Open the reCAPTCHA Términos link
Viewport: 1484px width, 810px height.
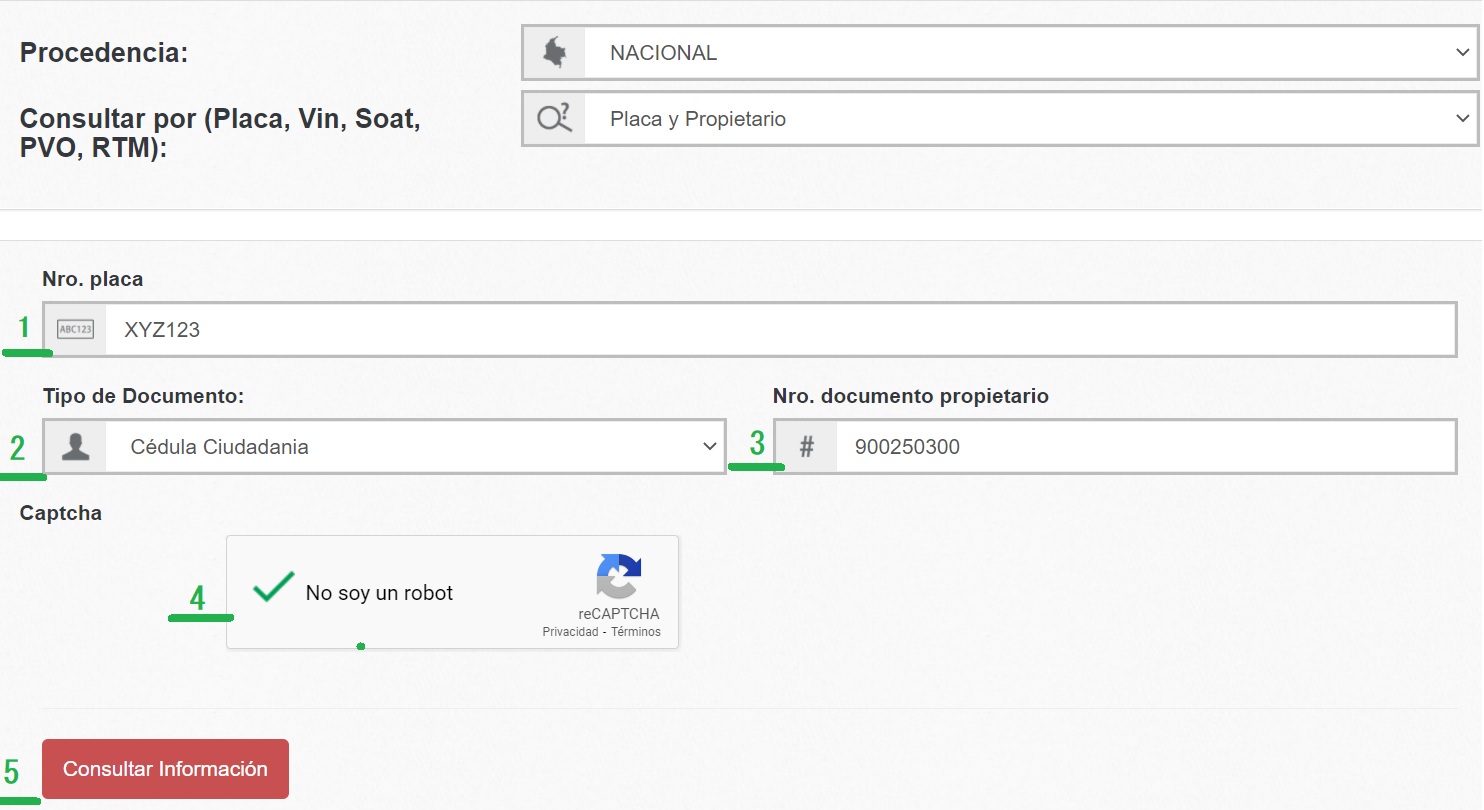636,632
